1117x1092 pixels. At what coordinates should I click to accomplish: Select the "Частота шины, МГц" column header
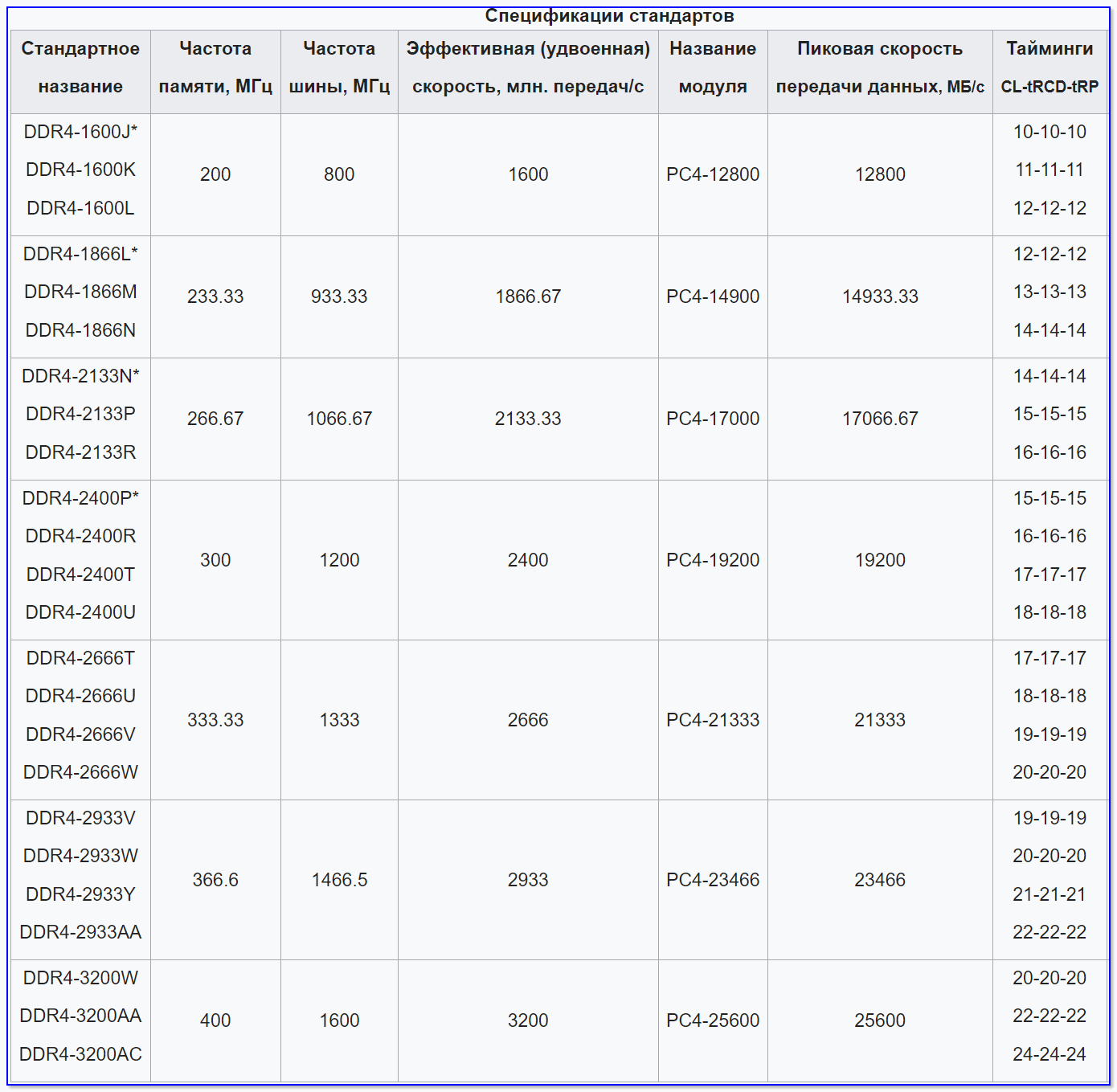[339, 67]
